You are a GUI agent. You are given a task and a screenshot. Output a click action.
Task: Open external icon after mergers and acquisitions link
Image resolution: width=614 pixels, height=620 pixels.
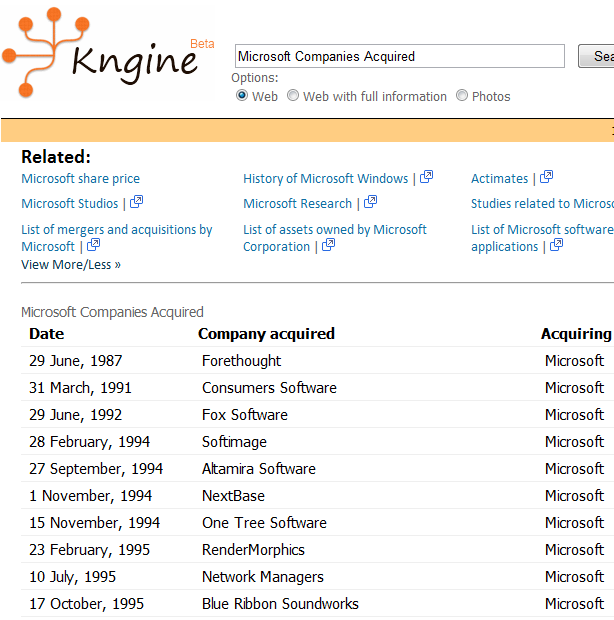point(93,245)
